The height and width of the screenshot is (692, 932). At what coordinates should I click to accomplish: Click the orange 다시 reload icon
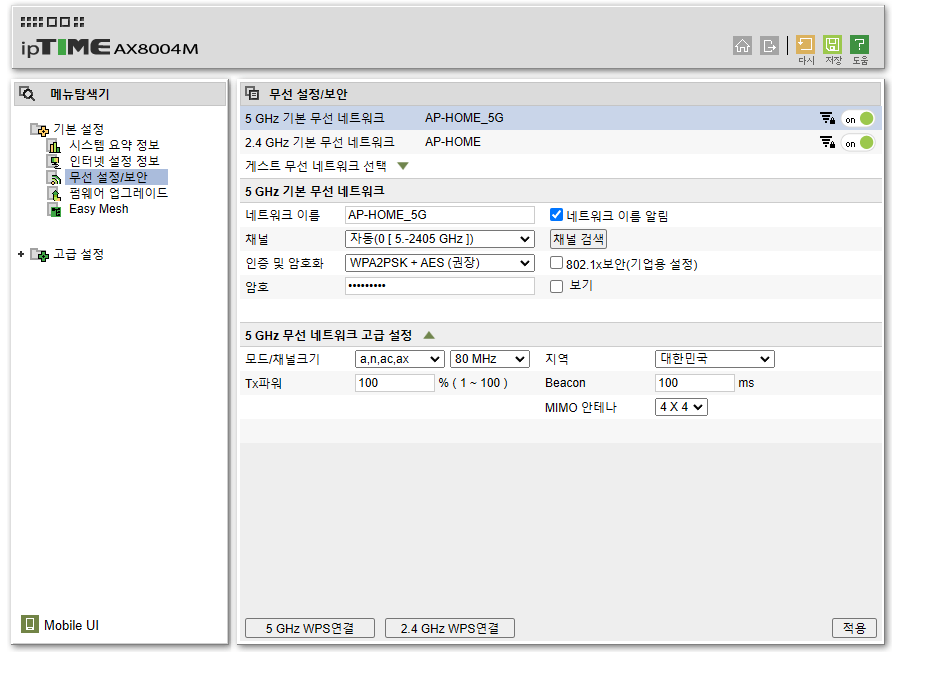(x=805, y=44)
